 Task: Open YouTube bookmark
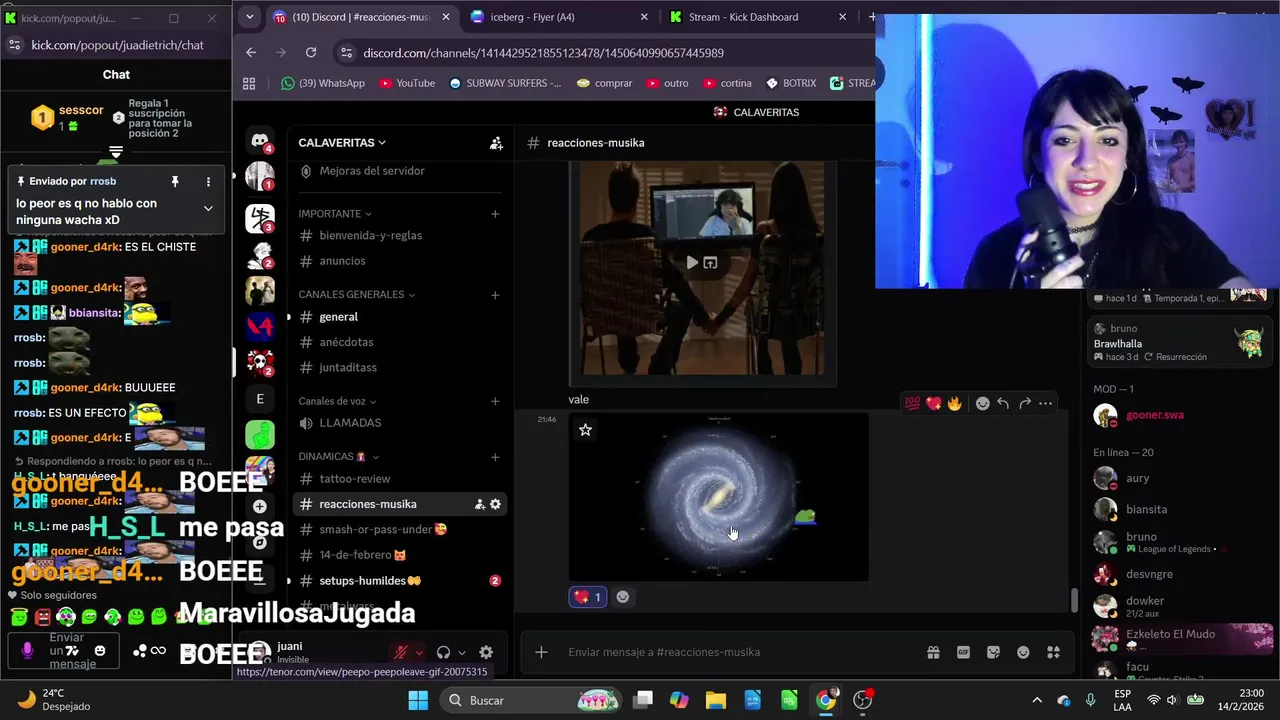[x=407, y=83]
